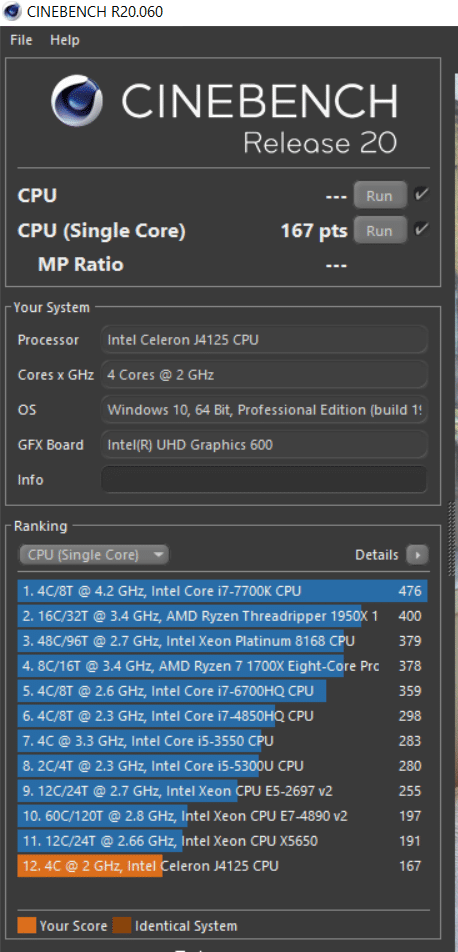Click the brown Identical System legend swatch
This screenshot has width=458, height=952.
click(x=122, y=926)
